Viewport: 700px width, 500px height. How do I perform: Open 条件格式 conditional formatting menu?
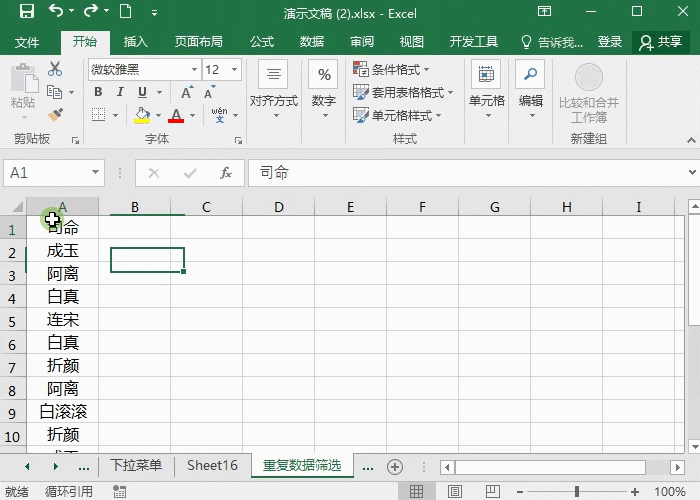(391, 69)
